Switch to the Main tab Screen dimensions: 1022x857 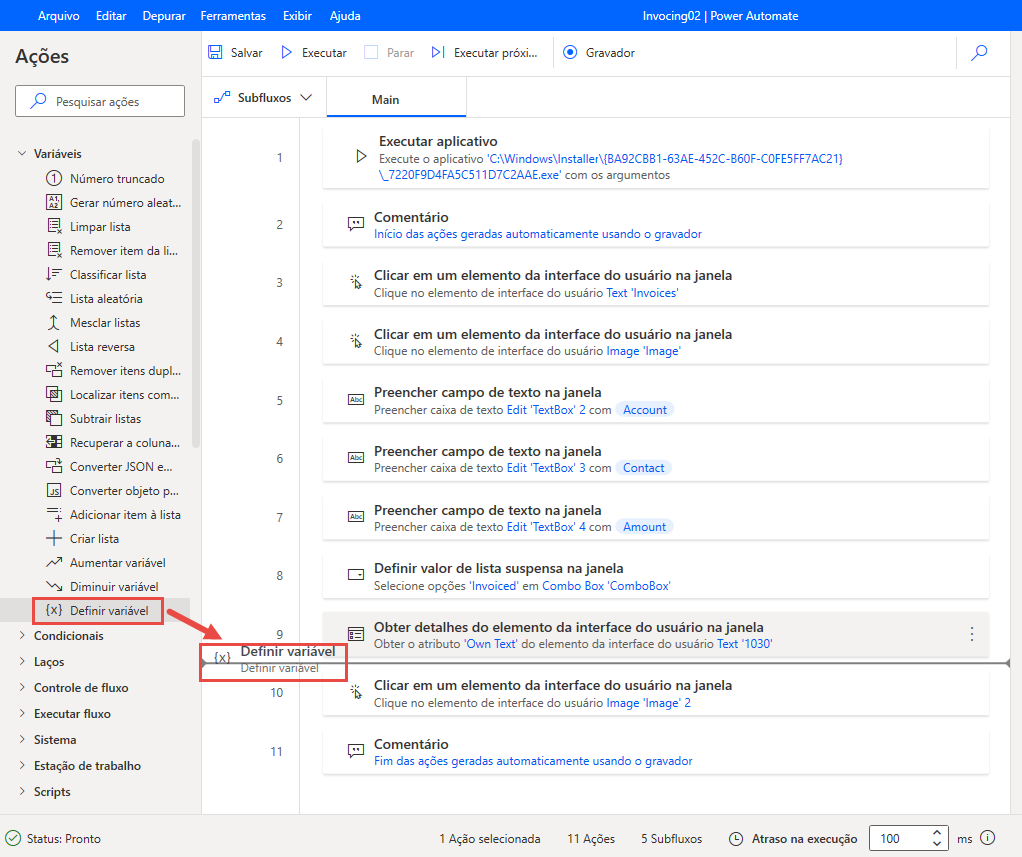click(x=396, y=98)
